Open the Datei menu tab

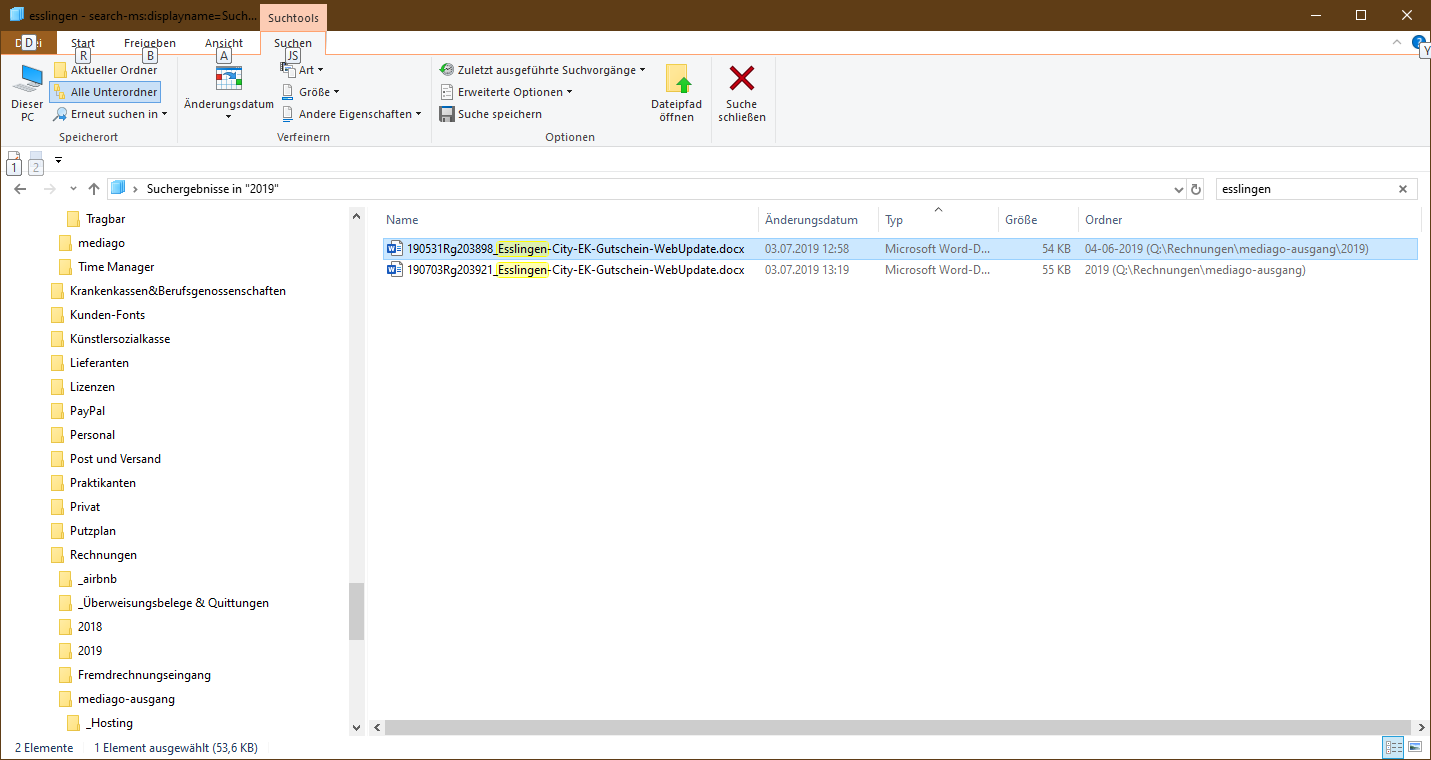tap(29, 43)
